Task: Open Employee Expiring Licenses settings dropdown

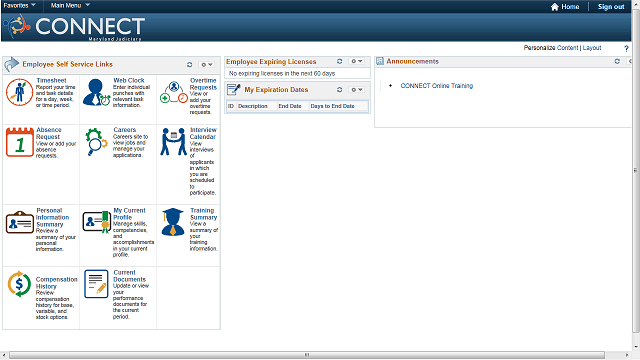Action: click(357, 61)
